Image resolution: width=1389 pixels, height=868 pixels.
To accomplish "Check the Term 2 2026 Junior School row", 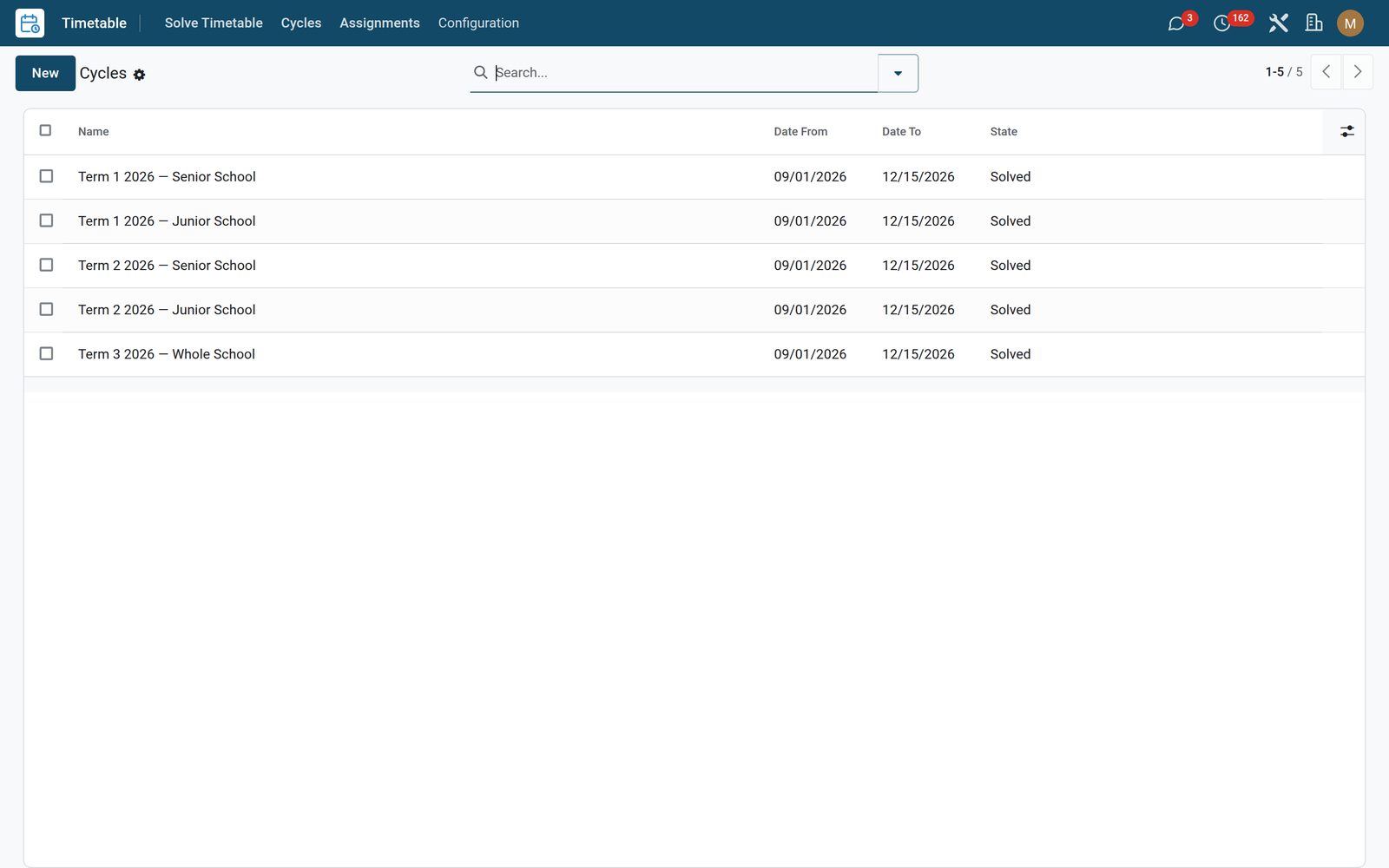I will [46, 309].
